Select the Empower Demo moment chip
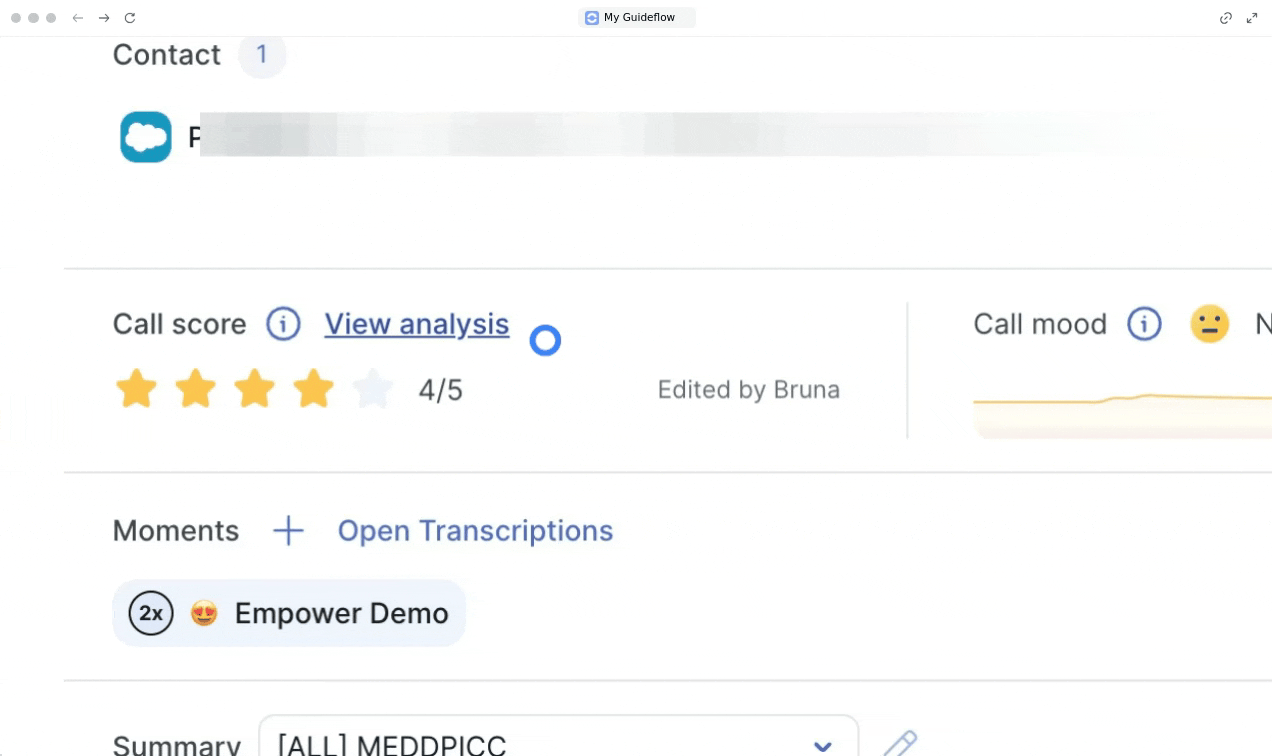 (289, 613)
